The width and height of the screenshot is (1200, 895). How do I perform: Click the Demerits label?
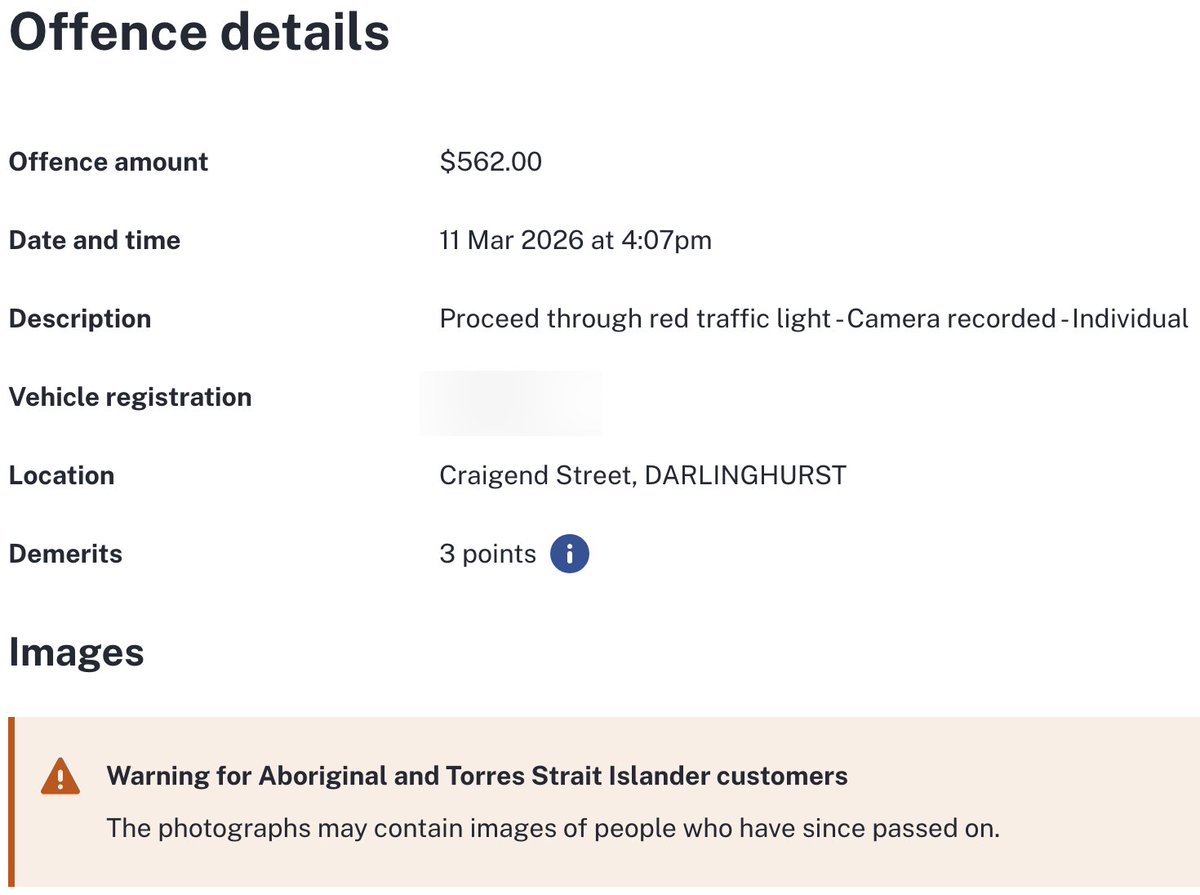pos(65,554)
